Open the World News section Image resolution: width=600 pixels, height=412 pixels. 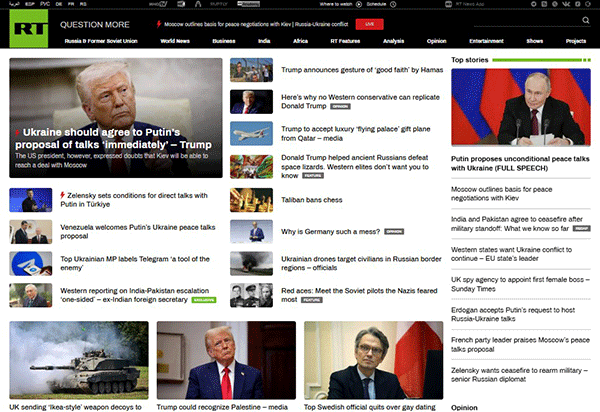point(175,41)
